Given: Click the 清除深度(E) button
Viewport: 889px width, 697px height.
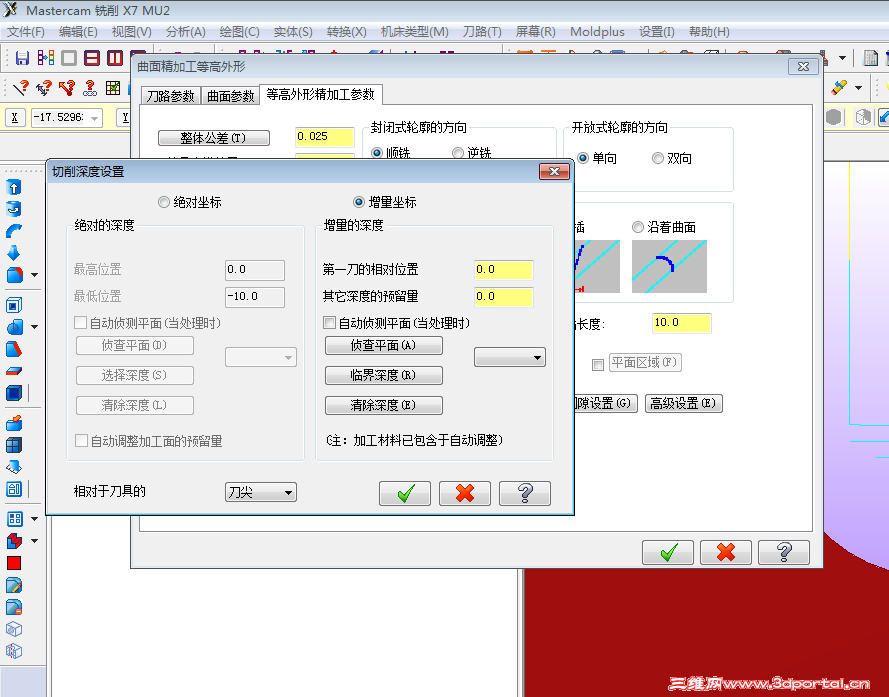Looking at the screenshot, I should click(x=383, y=405).
